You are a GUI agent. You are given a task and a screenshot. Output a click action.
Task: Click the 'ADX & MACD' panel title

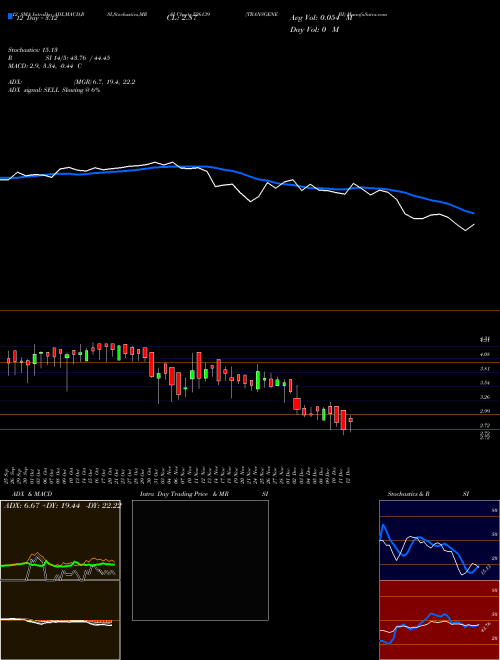tap(32, 494)
